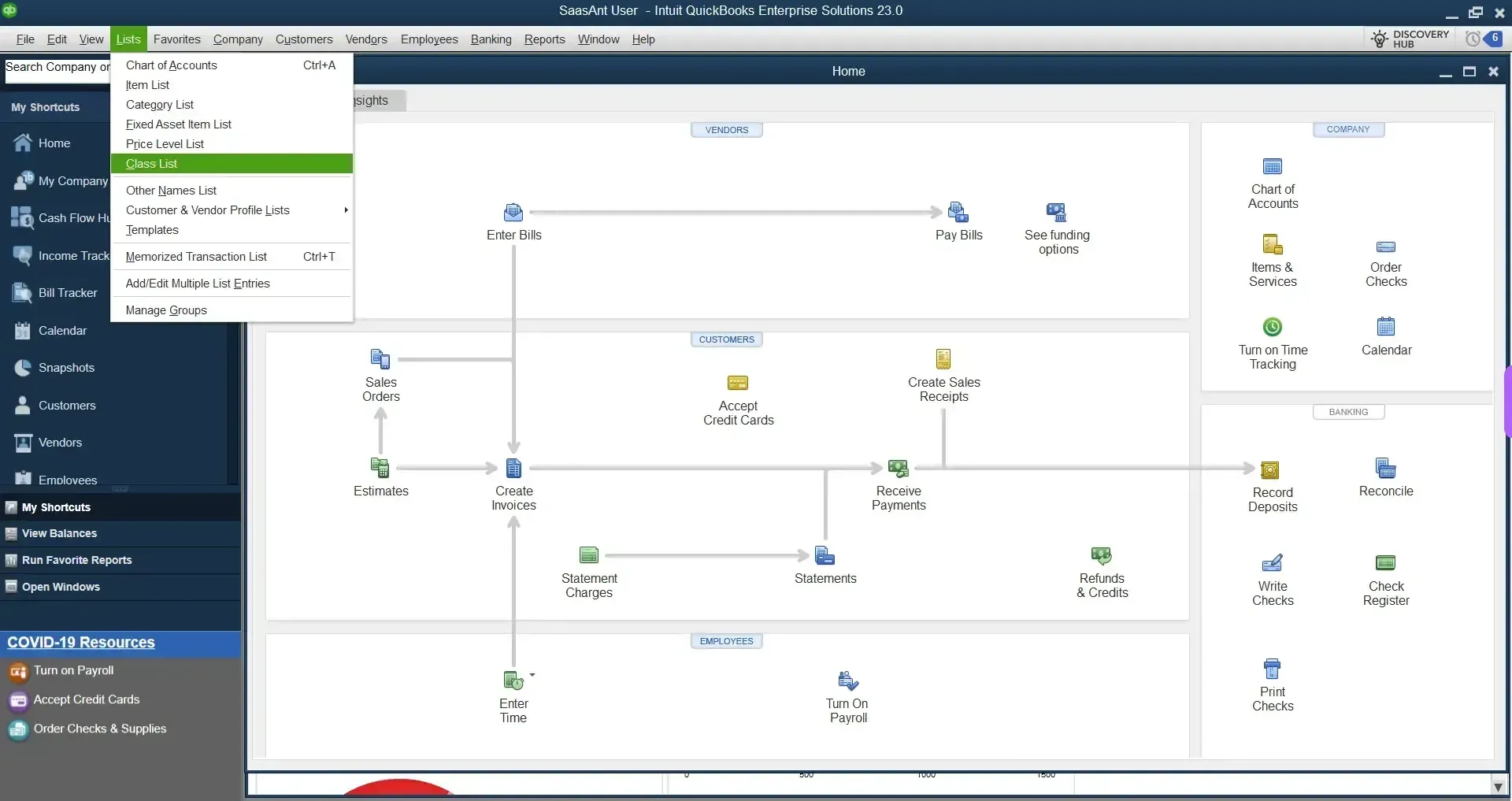Choose Add/Edit Multiple List Entries
1512x801 pixels.
tap(232, 284)
